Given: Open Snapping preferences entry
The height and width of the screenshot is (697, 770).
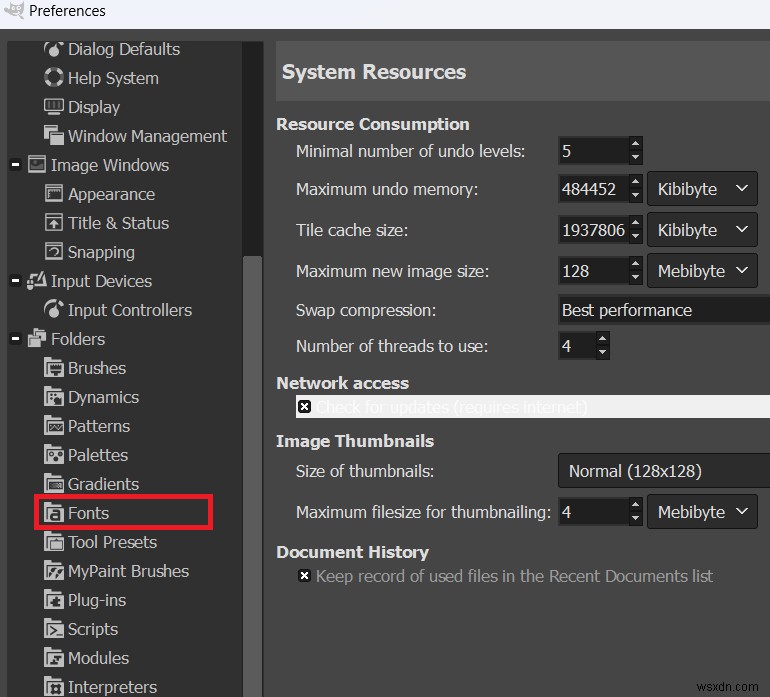Looking at the screenshot, I should 101,252.
